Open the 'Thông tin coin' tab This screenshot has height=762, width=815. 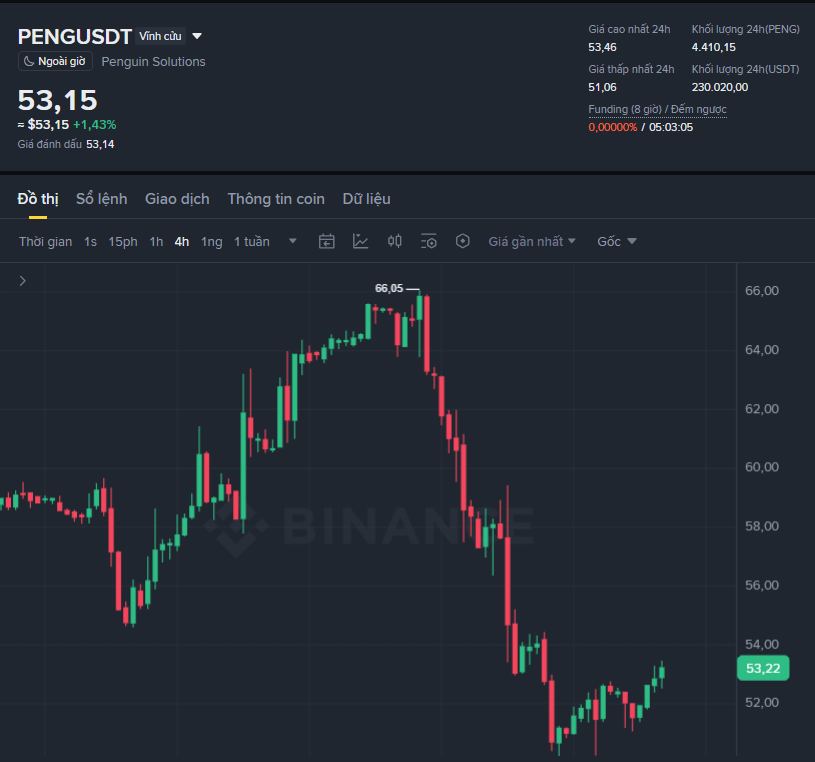[276, 199]
